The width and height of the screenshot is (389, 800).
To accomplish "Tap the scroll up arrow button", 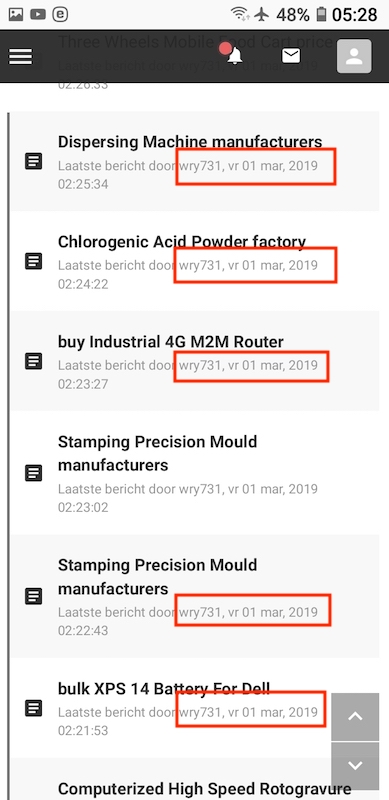I will coord(355,716).
